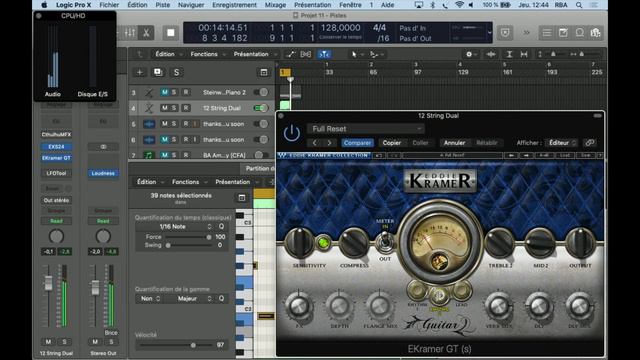Image resolution: width=640 pixels, height=360 pixels.
Task: Click the automation curve icon in tracks toolbar
Action: tap(290, 54)
